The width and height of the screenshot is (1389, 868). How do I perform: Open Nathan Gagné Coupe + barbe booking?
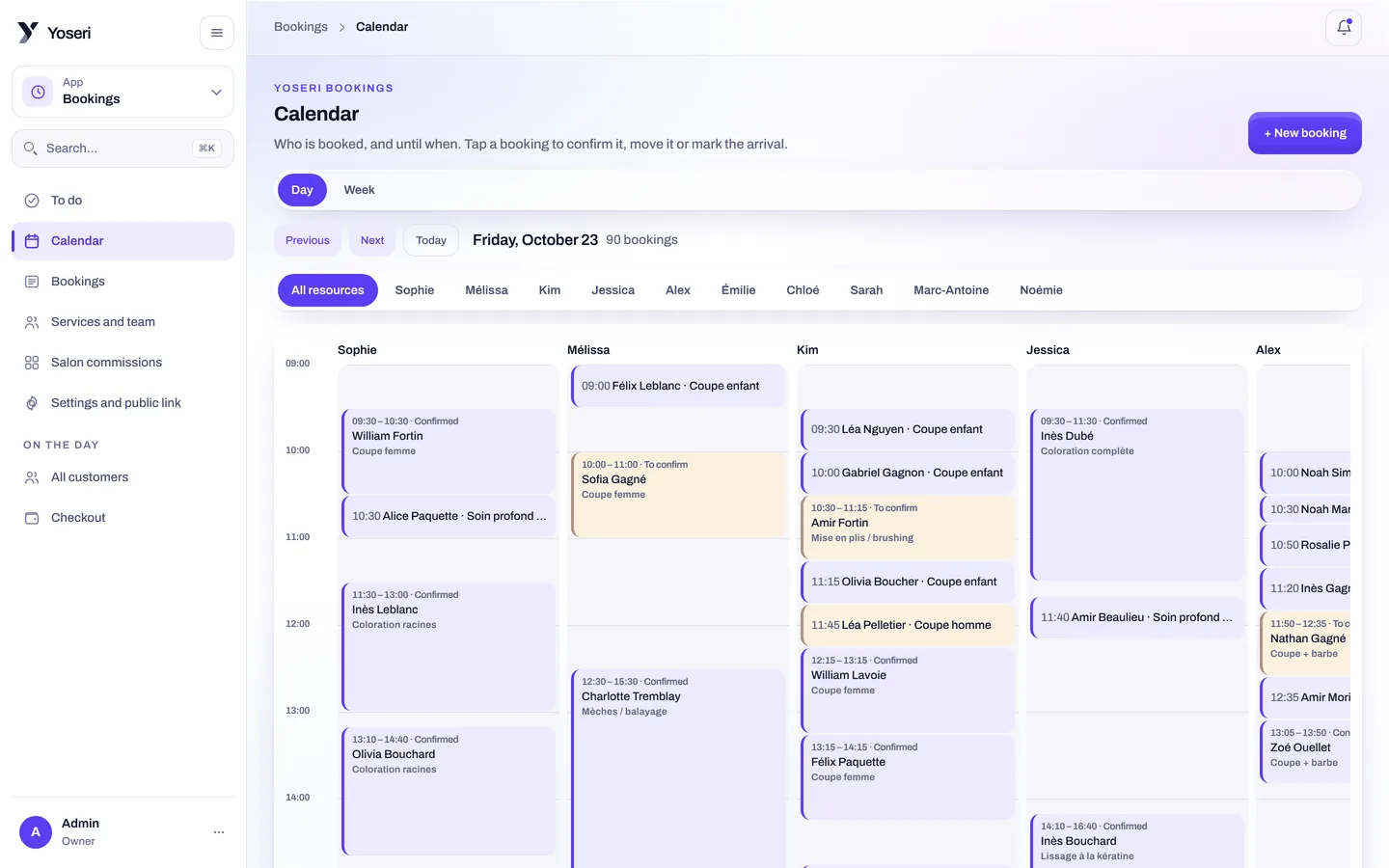tap(1305, 641)
